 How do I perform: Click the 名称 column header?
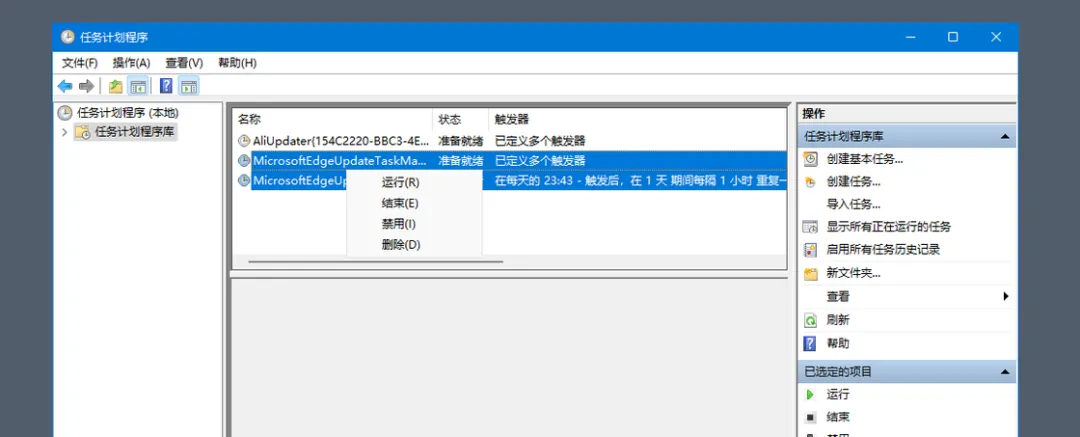tap(333, 119)
